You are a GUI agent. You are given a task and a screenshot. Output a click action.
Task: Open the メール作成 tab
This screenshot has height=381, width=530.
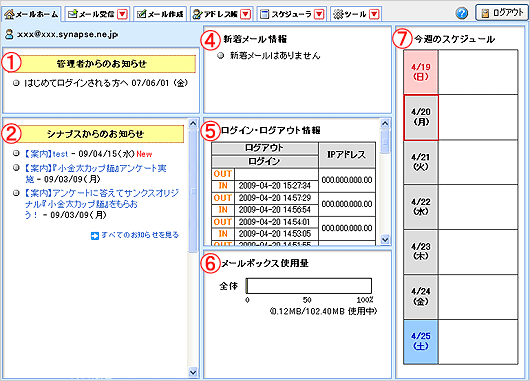tap(160, 14)
